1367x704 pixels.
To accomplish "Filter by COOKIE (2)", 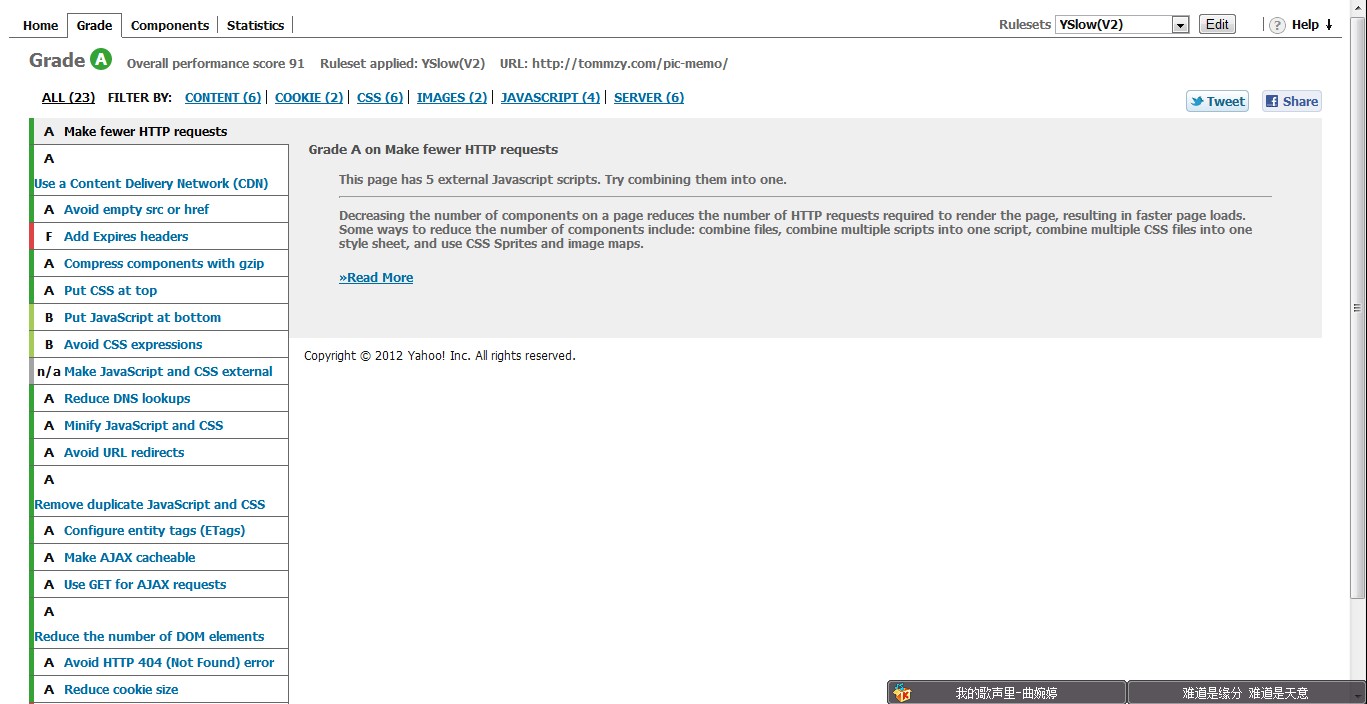I will tap(309, 97).
